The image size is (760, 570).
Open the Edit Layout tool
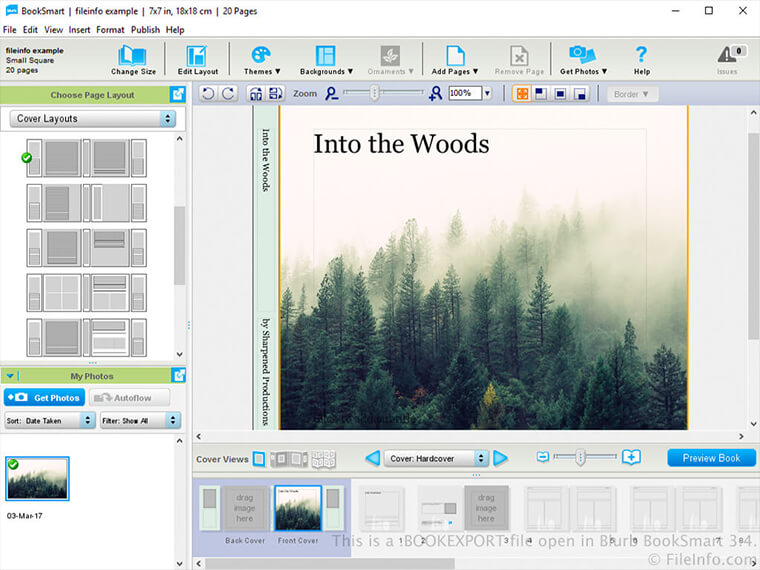(197, 57)
